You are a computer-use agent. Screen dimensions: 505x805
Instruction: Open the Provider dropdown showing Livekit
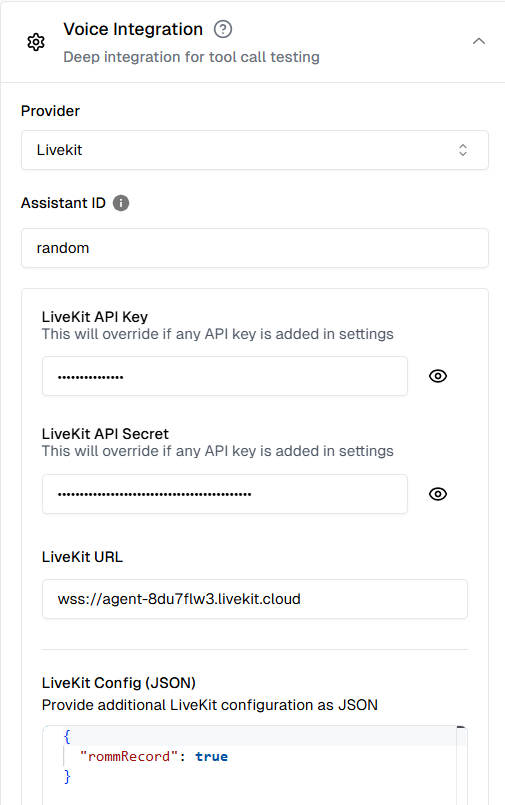point(255,150)
